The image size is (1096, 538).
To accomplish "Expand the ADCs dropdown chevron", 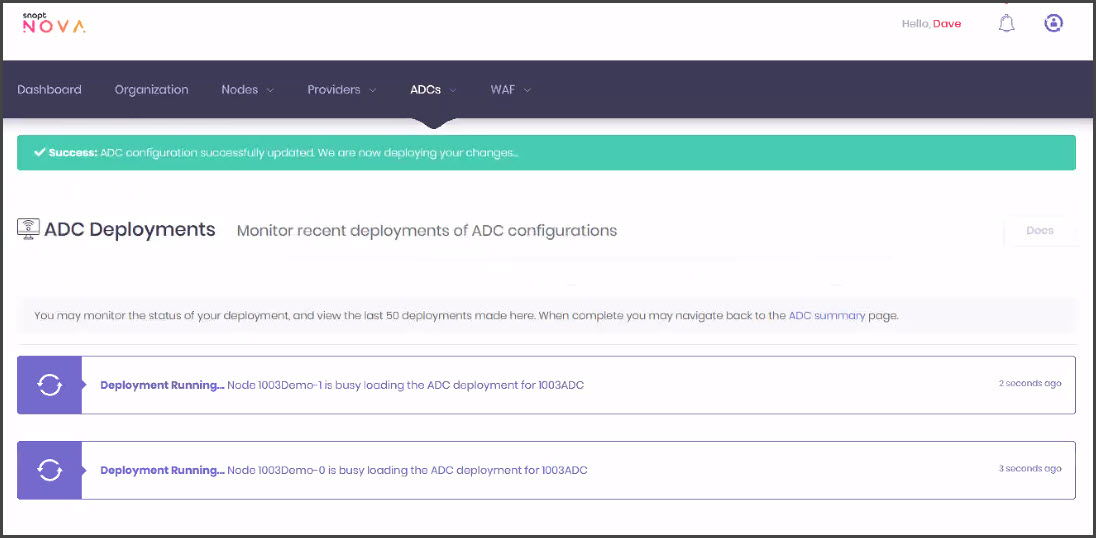I will click(453, 90).
